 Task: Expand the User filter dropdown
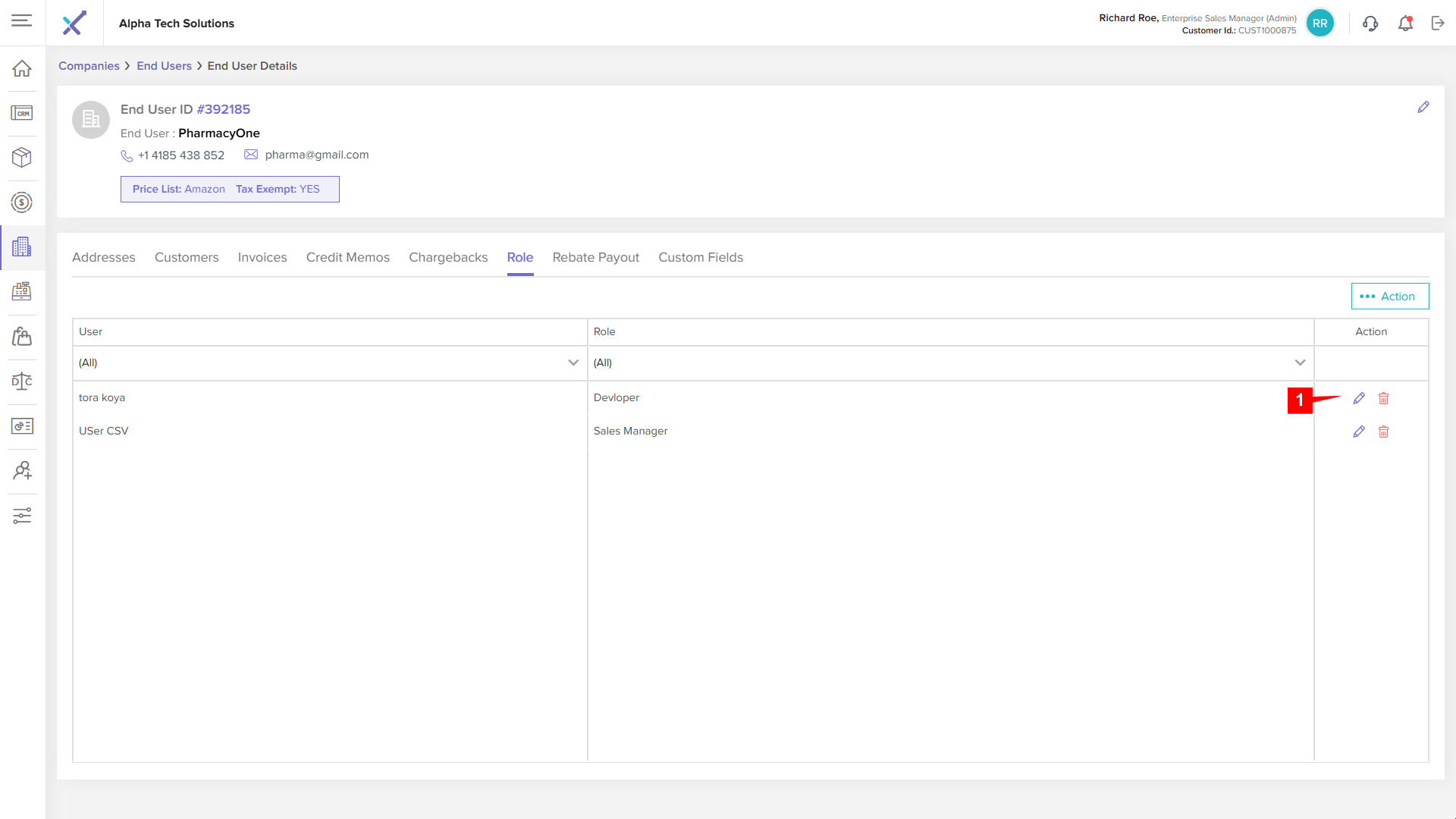pyautogui.click(x=573, y=362)
